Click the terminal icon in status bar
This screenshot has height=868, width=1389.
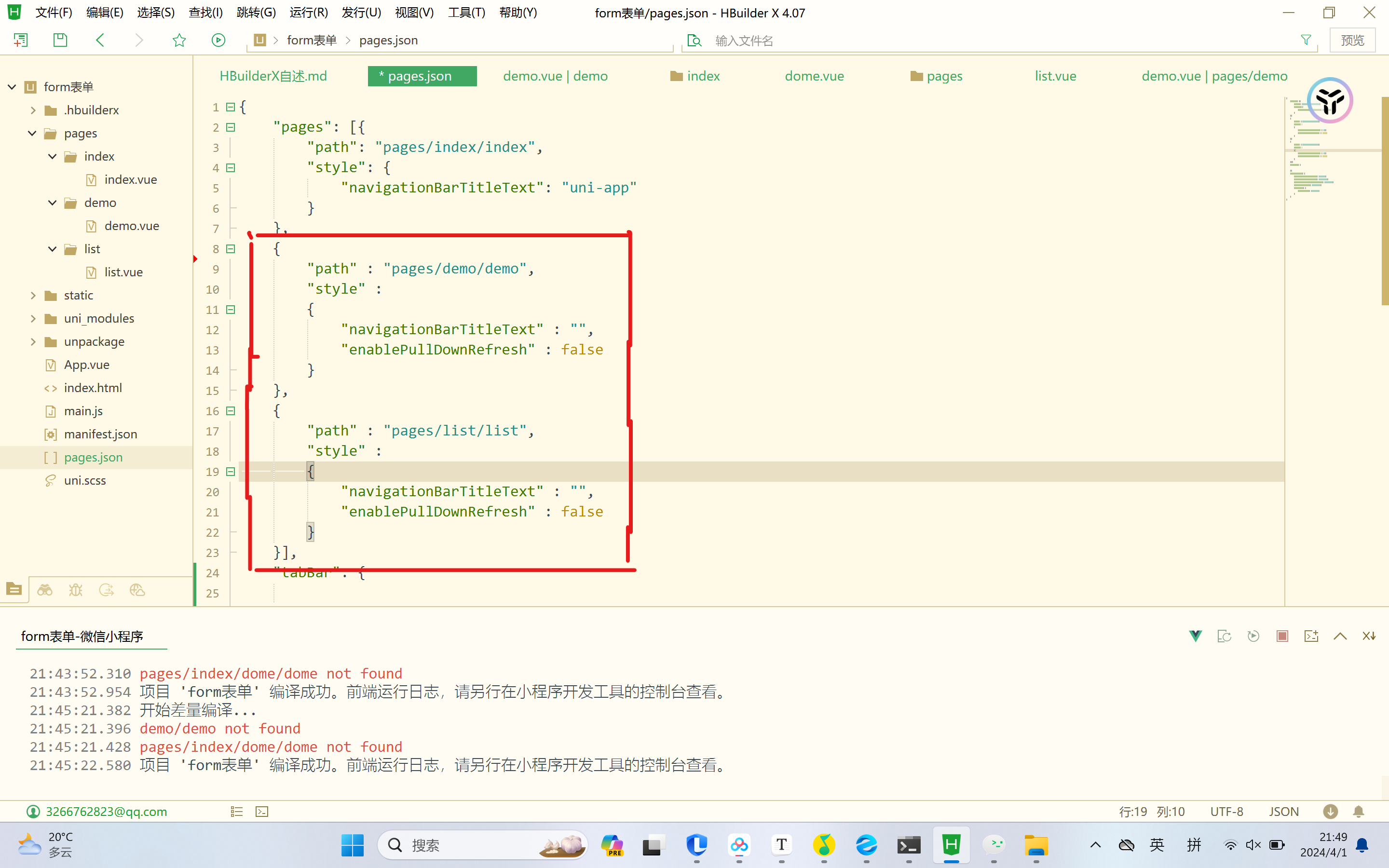(x=262, y=812)
